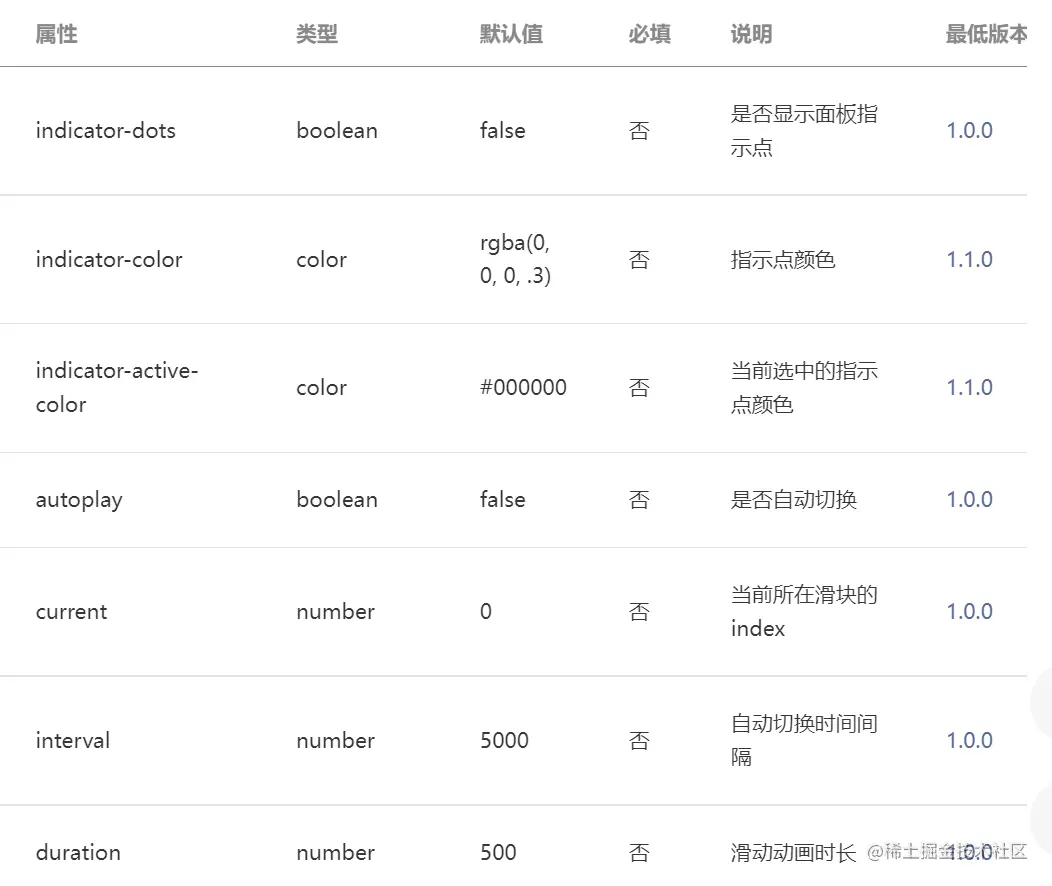Select 否 in the duration row
1052x886 pixels.
639,852
